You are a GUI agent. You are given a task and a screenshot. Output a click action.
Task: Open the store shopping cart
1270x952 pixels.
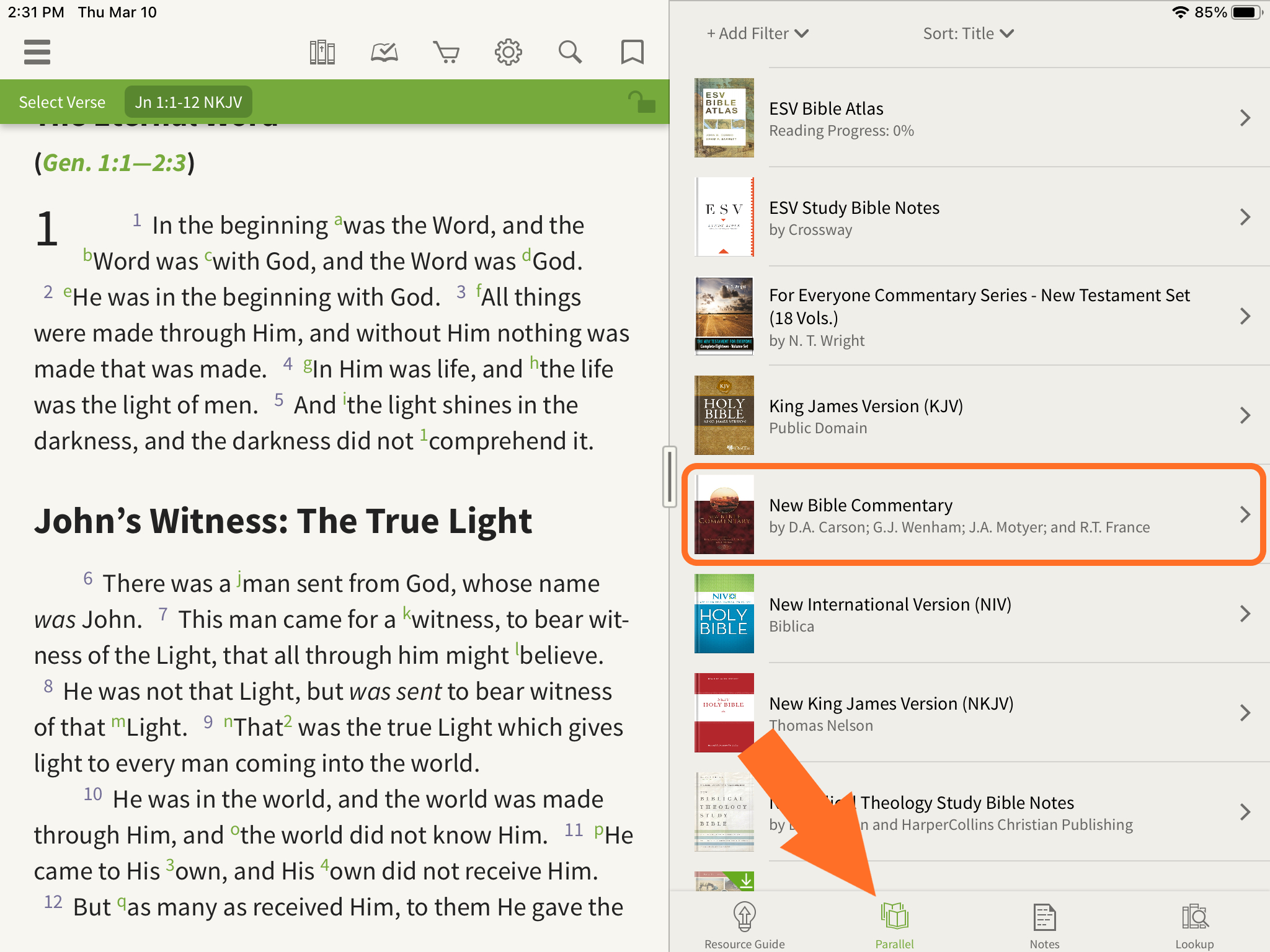[446, 52]
